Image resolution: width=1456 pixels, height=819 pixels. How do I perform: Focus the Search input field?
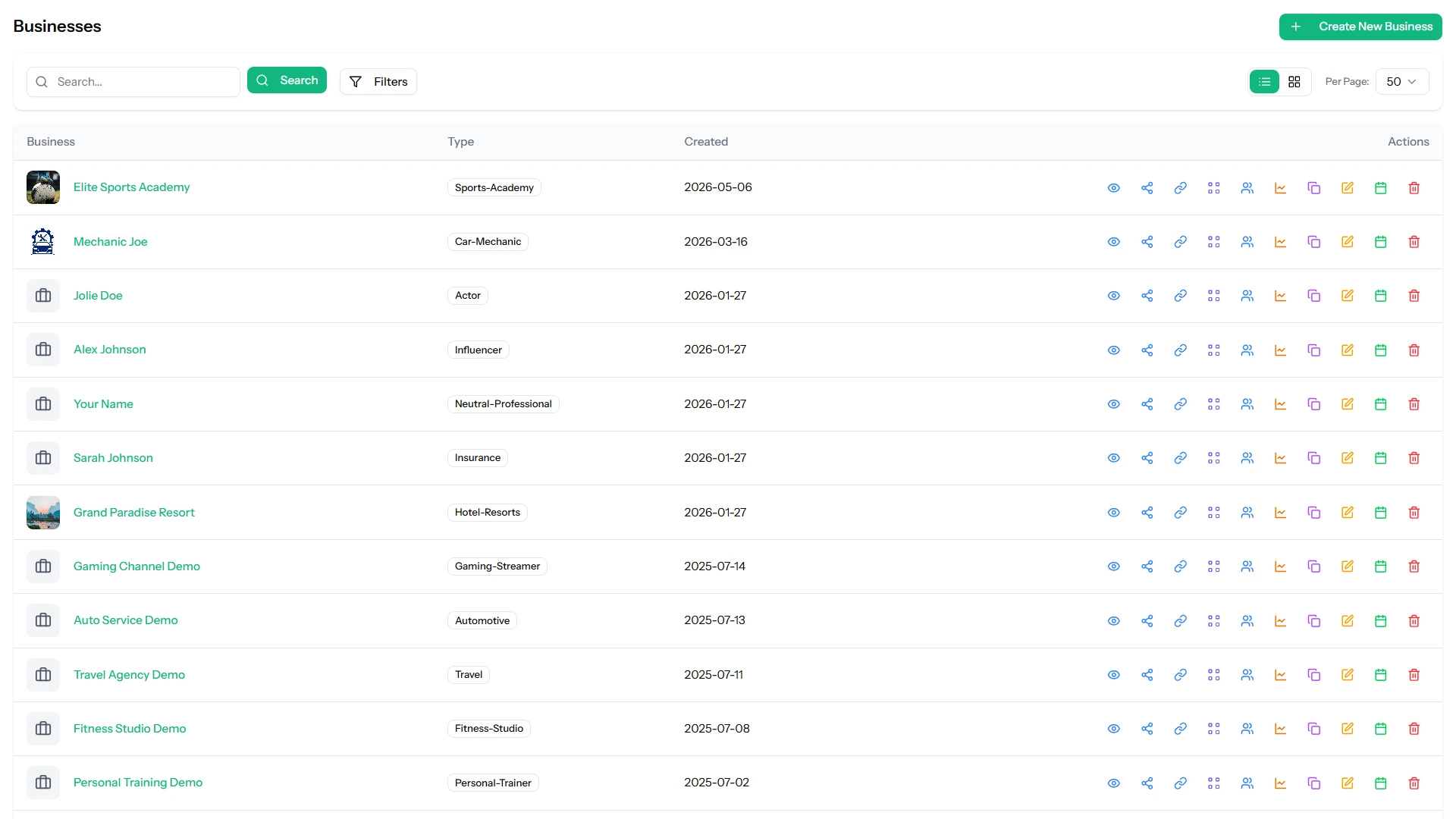coord(133,82)
